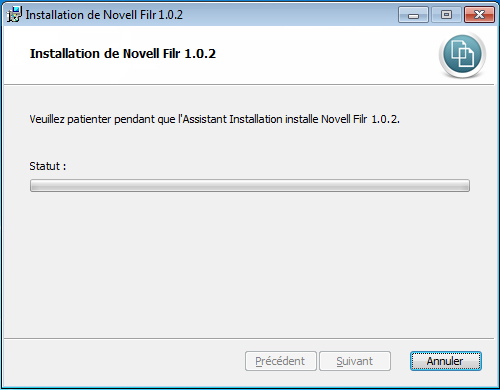This screenshot has height=390, width=500.
Task: Click the empty grey area below progress bar
Action: point(249,265)
